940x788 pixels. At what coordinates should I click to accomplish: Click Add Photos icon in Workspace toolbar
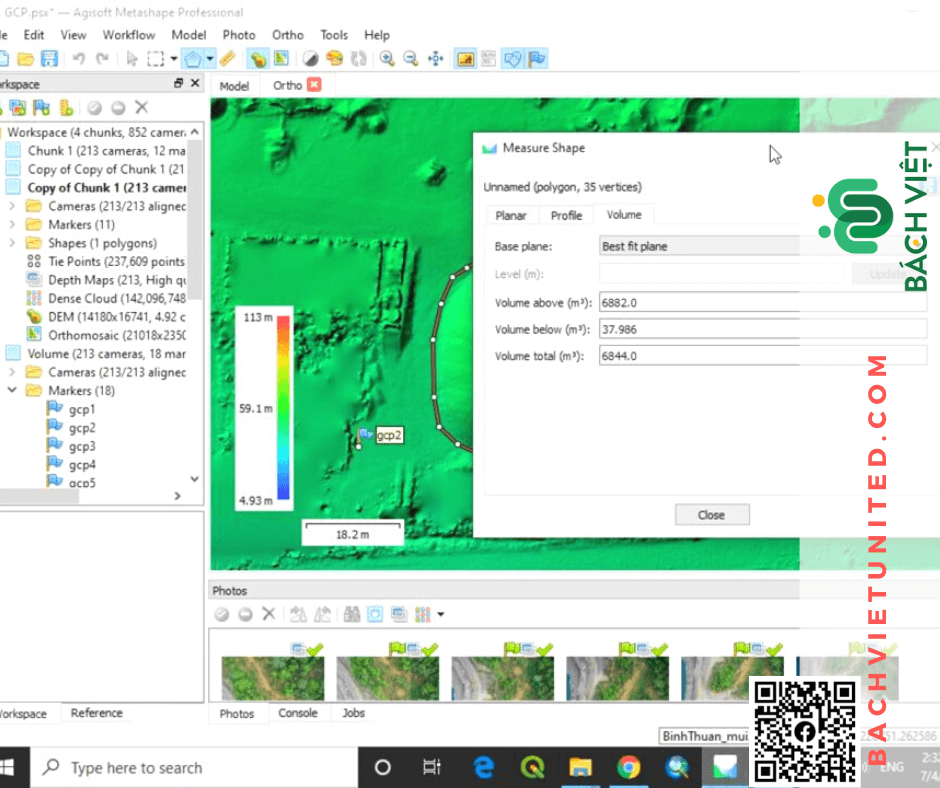tap(18, 108)
